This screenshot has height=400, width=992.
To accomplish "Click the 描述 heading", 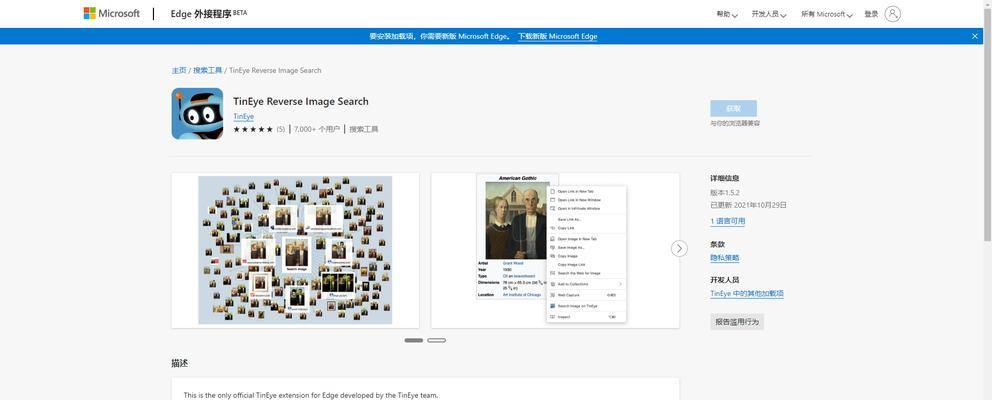I will (x=180, y=363).
